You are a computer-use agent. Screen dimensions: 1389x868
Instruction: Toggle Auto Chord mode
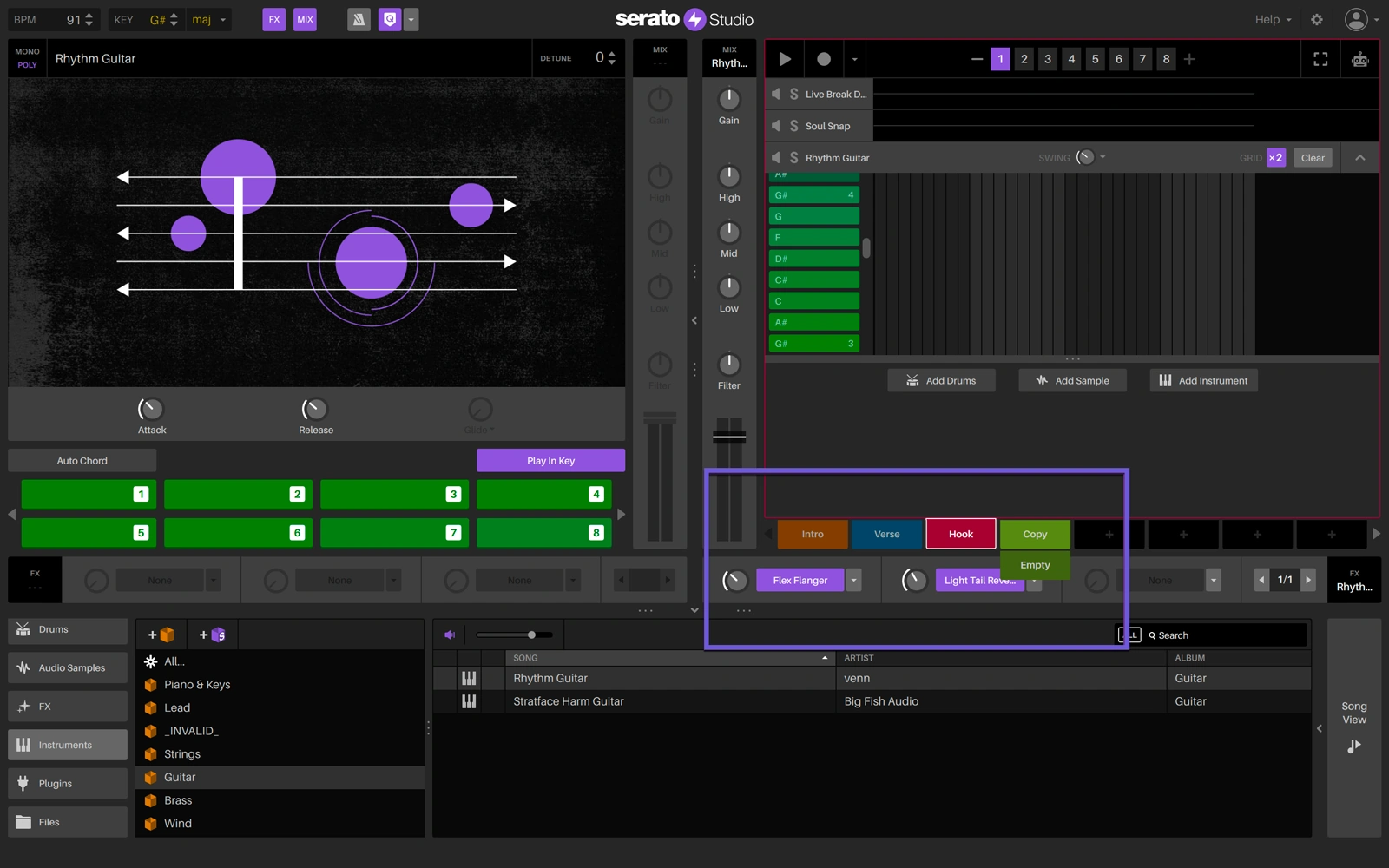pos(82,460)
